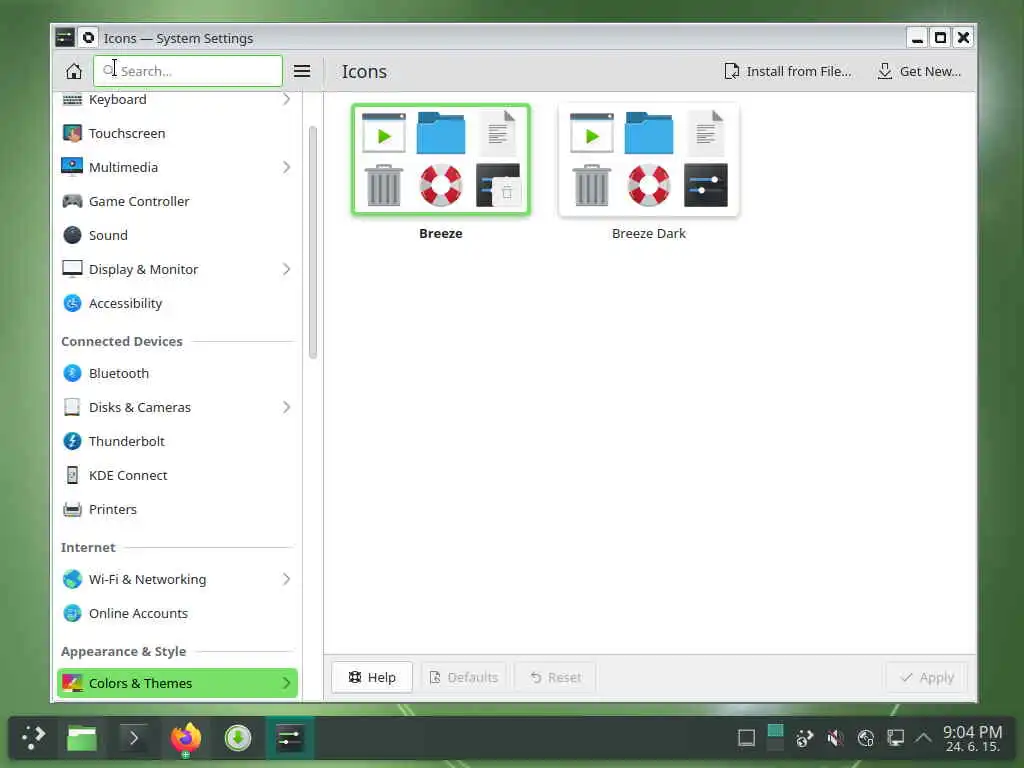
Task: Open Sound settings
Action: tap(177, 235)
